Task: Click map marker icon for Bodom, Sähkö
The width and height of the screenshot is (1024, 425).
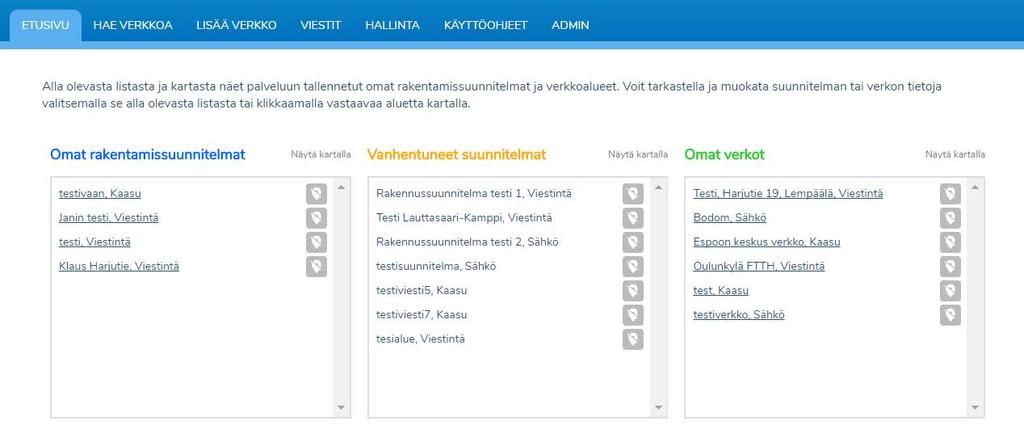Action: [950, 217]
